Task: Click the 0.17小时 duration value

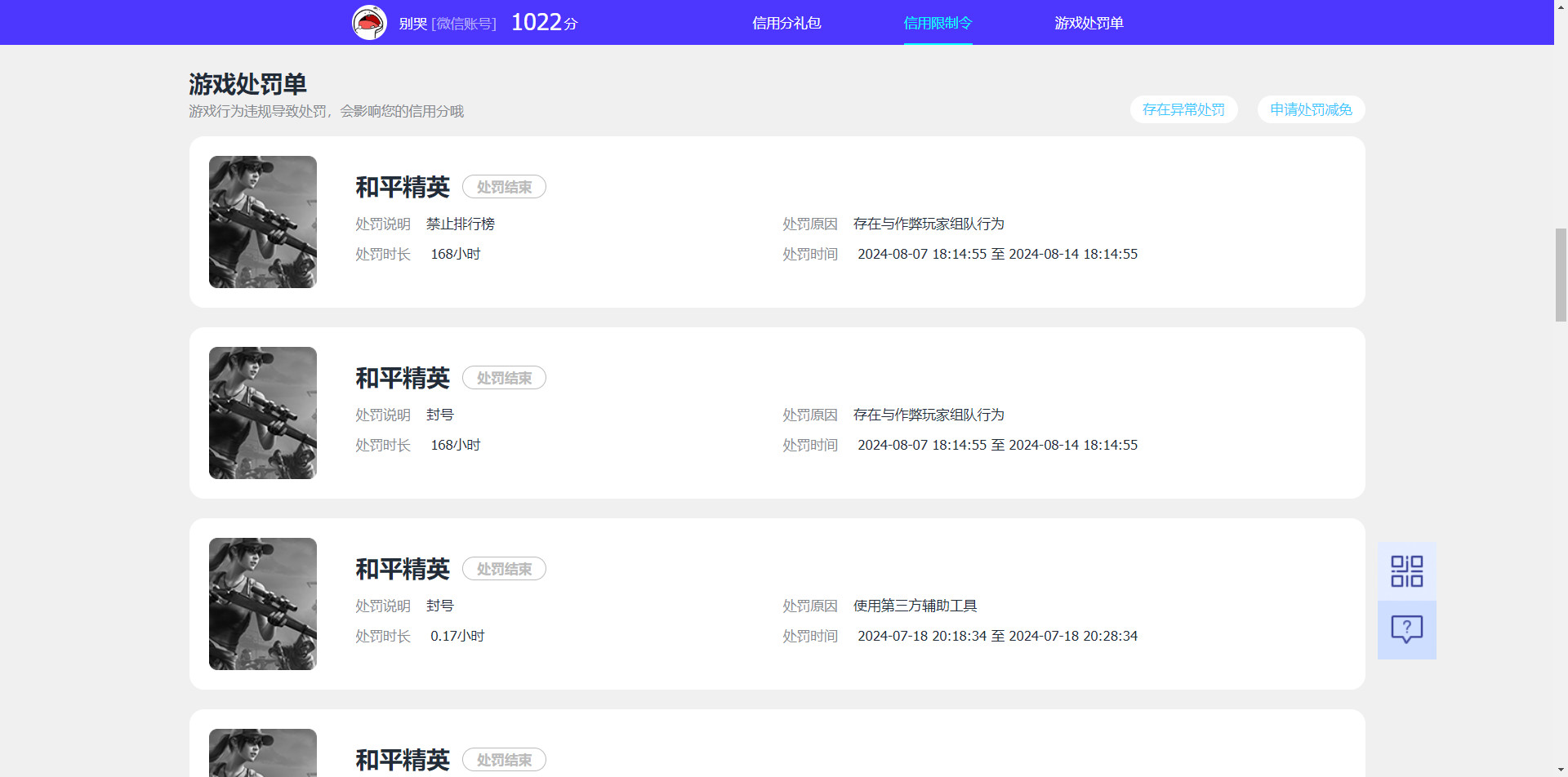Action: click(457, 636)
